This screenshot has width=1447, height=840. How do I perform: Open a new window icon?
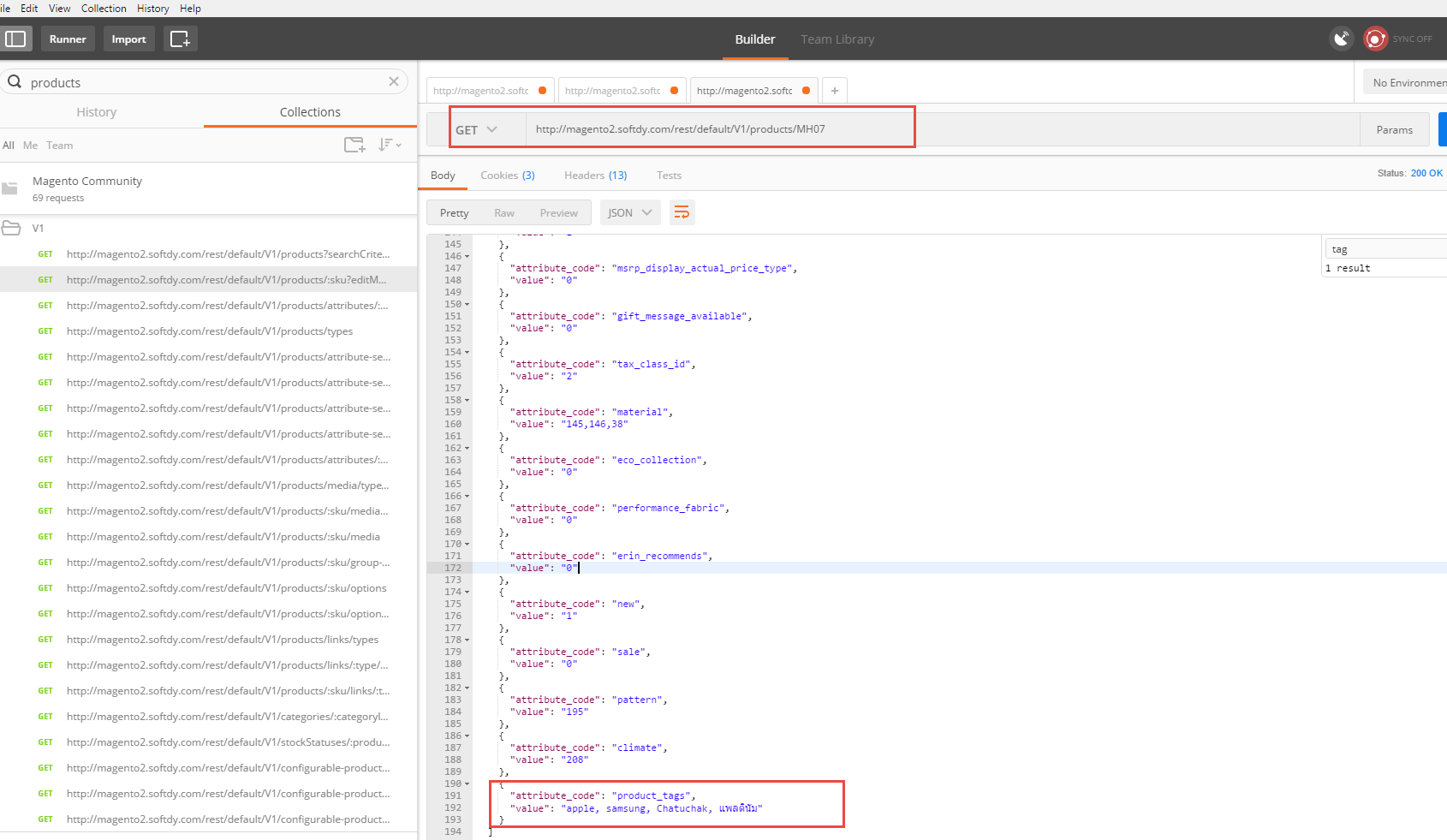pos(180,39)
